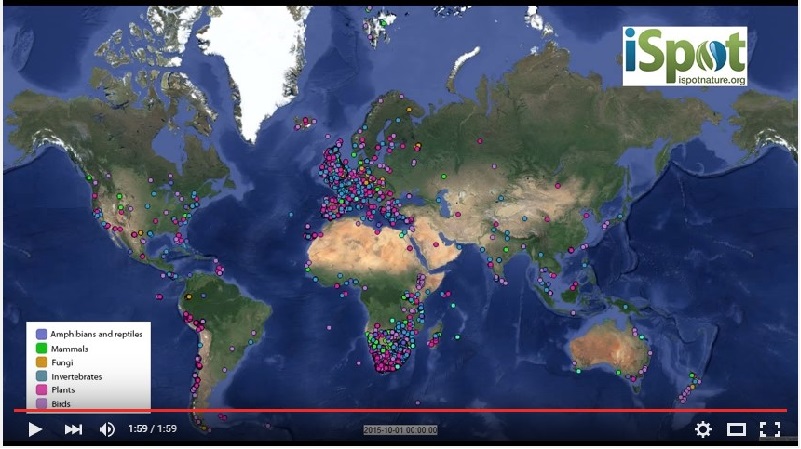Click the pink Plants legend swatch

41,390
